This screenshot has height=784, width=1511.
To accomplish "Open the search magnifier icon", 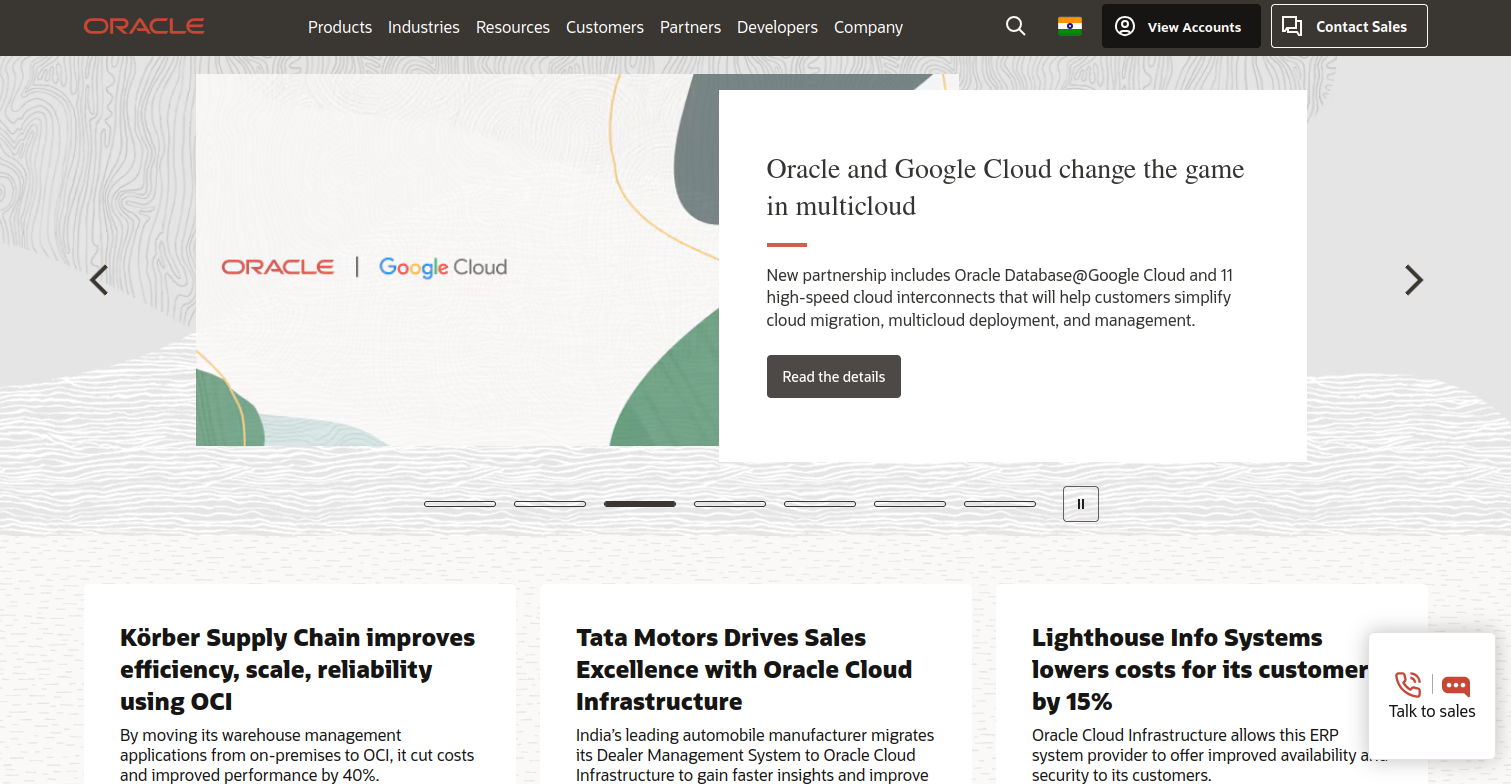I will tap(1015, 27).
